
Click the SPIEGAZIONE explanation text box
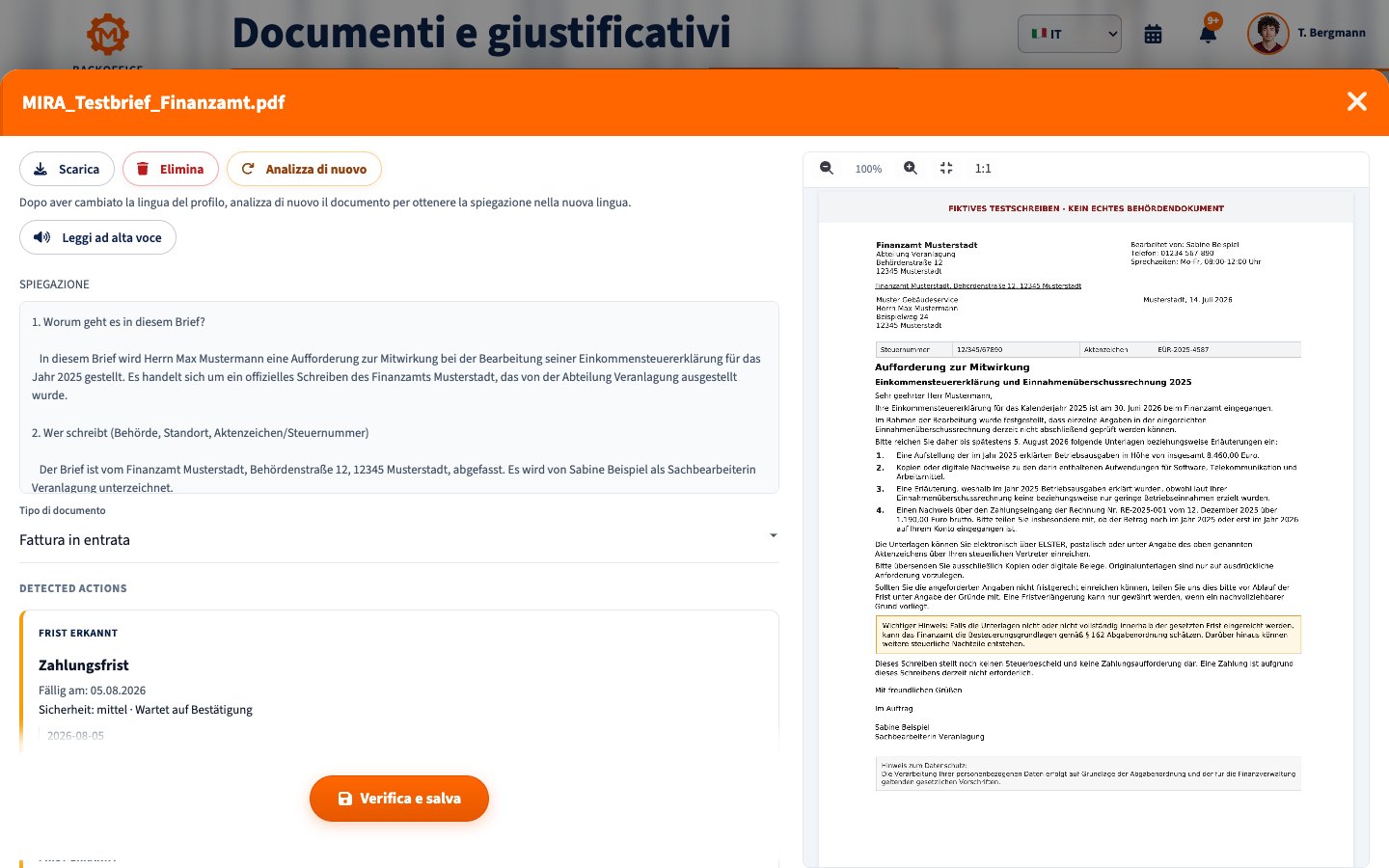click(398, 397)
